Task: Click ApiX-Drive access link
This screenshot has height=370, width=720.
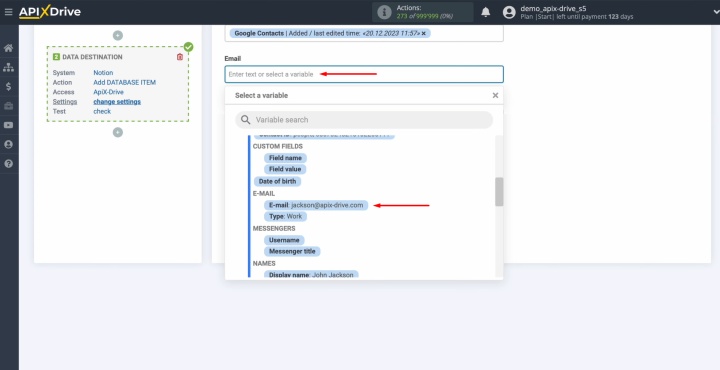Action: (108, 92)
